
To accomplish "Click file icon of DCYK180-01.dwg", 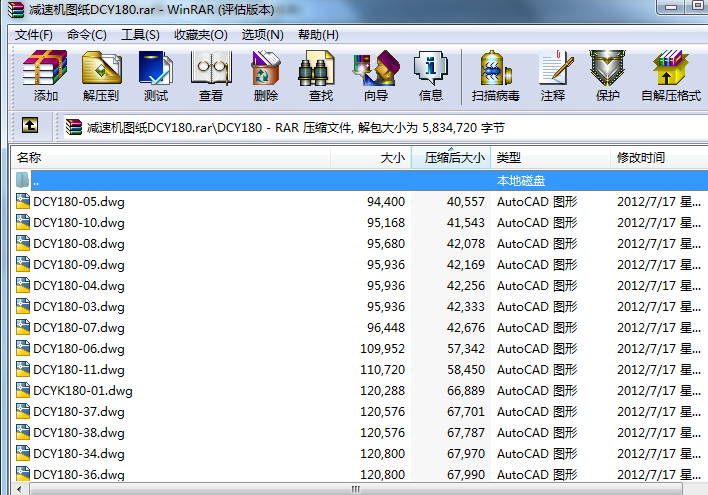I will click(23, 390).
